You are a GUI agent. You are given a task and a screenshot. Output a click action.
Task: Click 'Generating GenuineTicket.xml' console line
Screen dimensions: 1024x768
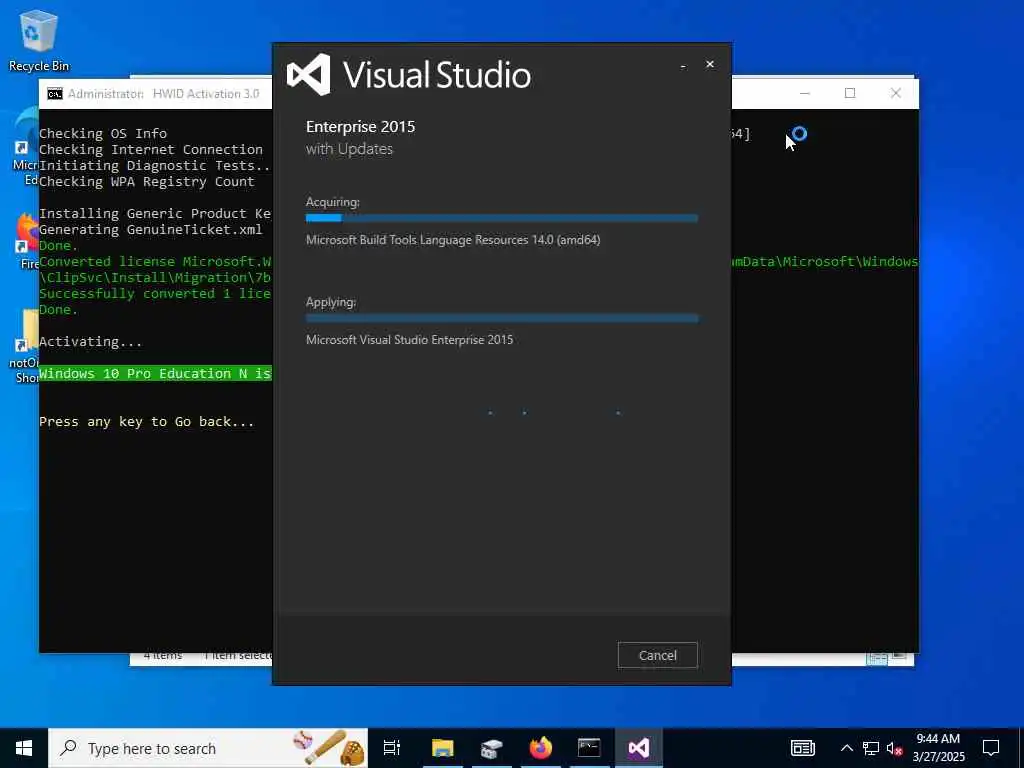(x=150, y=229)
